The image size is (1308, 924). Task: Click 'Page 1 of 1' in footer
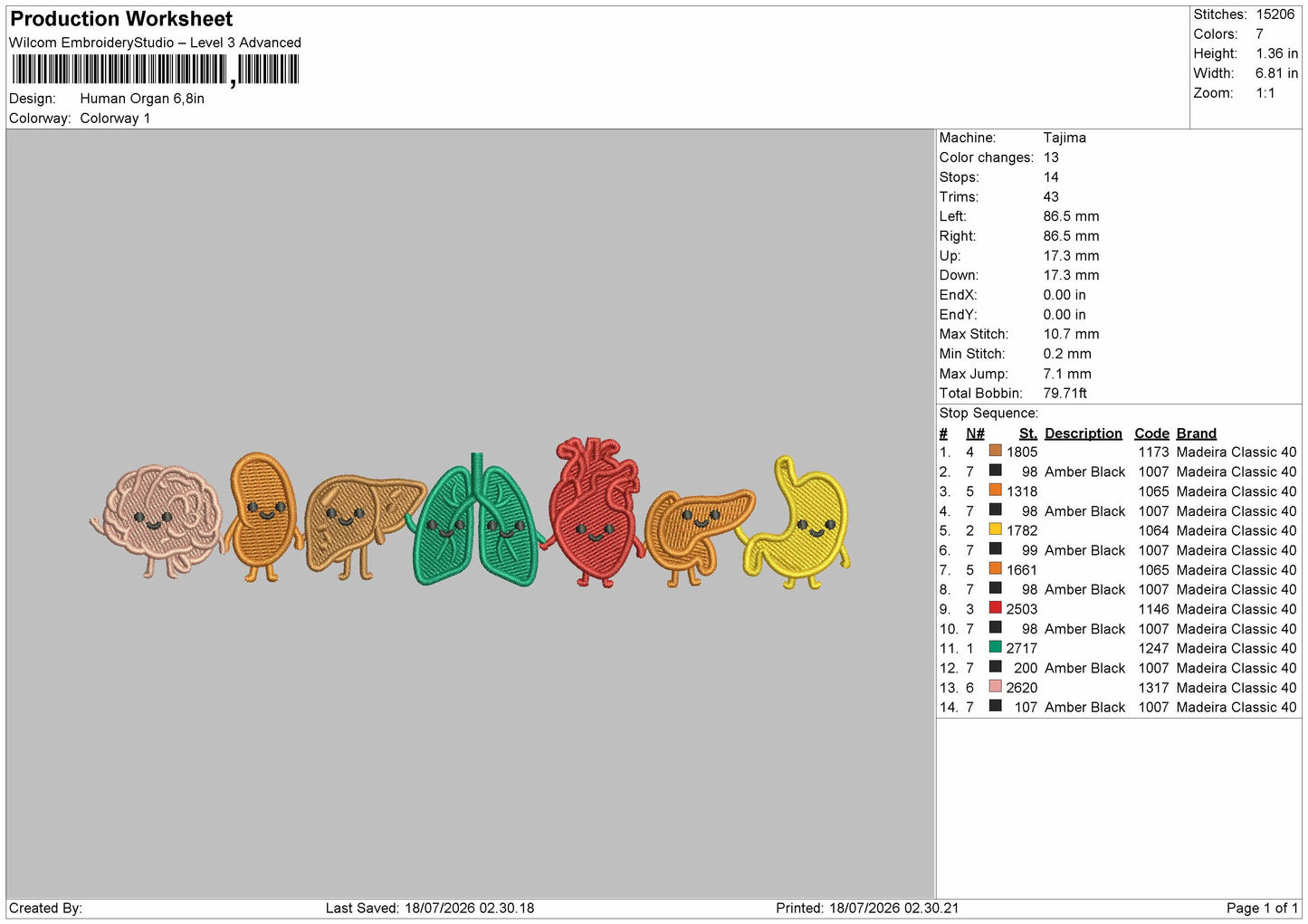coord(1262,908)
